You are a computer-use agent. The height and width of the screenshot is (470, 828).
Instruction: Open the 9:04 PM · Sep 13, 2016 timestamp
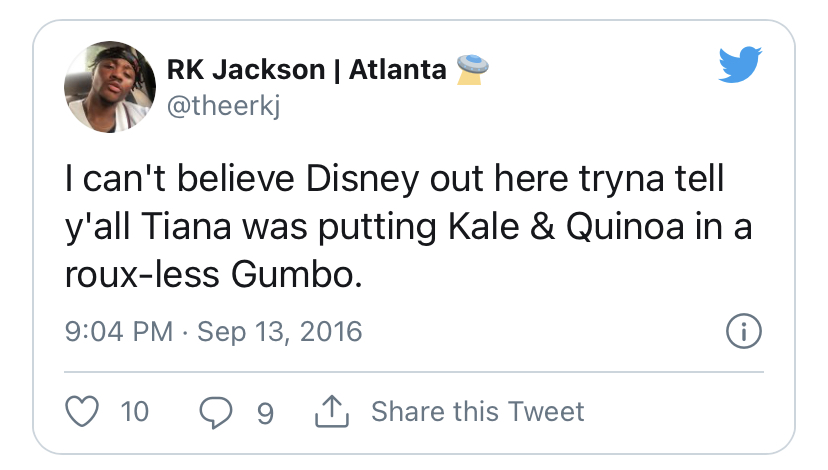click(212, 331)
